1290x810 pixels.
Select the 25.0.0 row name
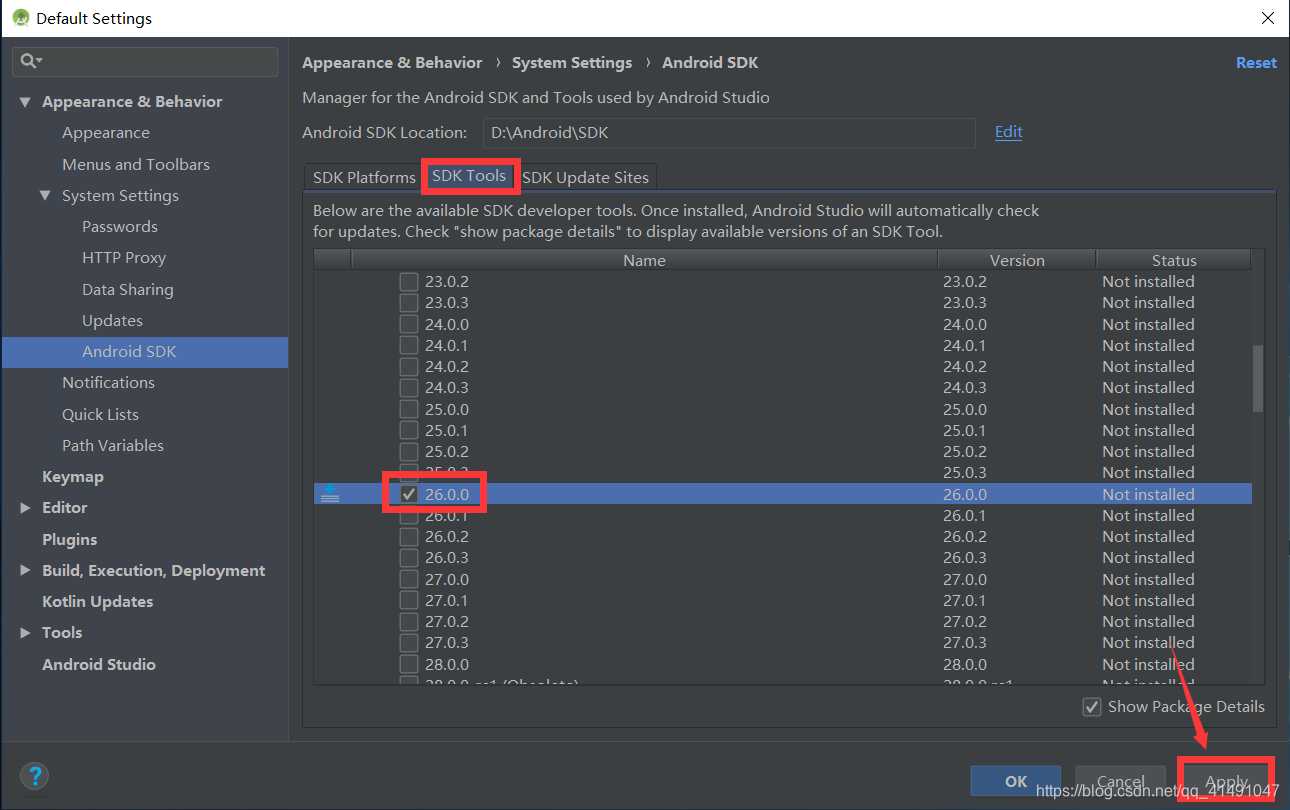(x=447, y=409)
